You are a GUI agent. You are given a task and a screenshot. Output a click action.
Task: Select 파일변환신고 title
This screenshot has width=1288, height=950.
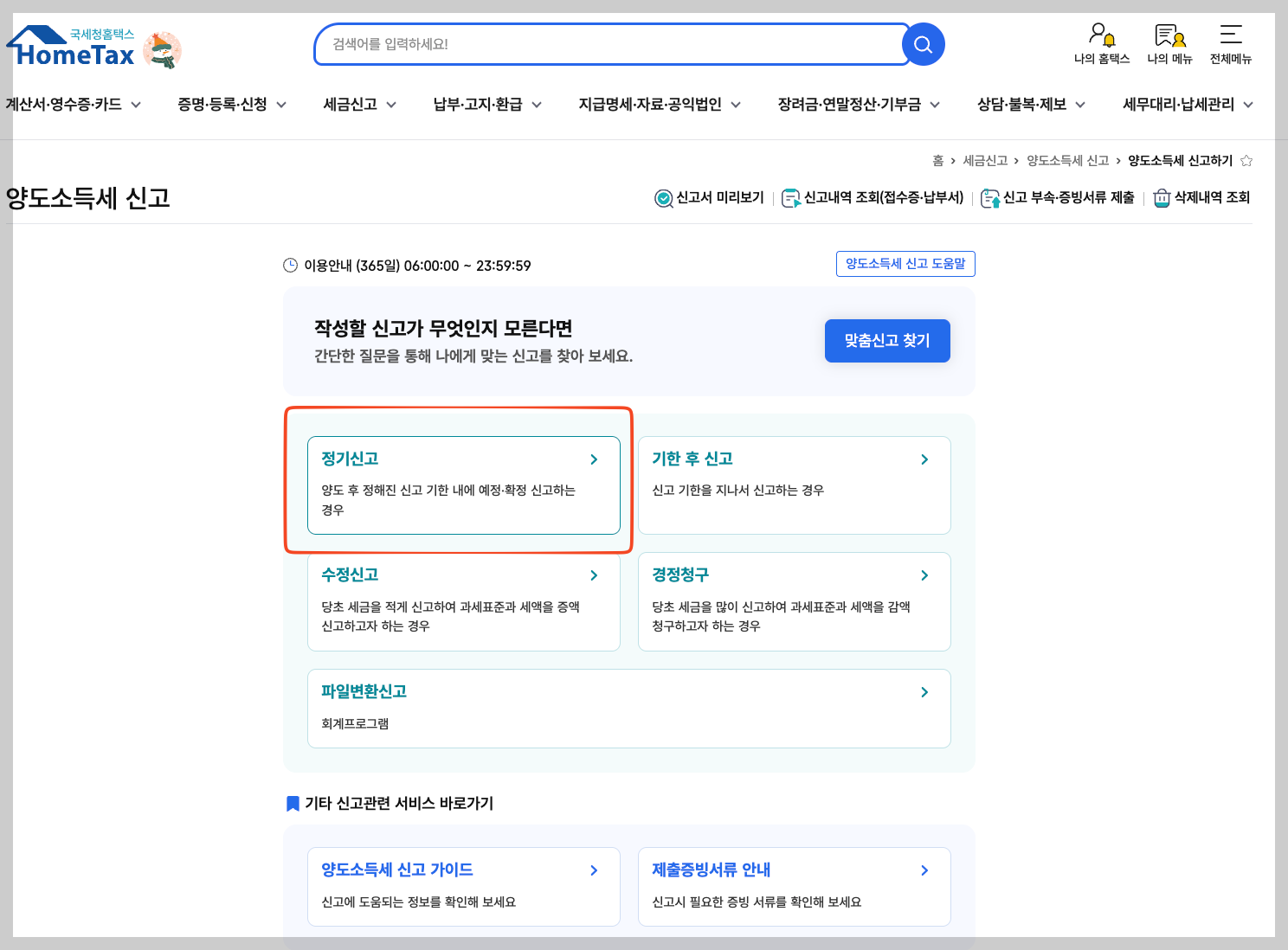click(x=364, y=692)
